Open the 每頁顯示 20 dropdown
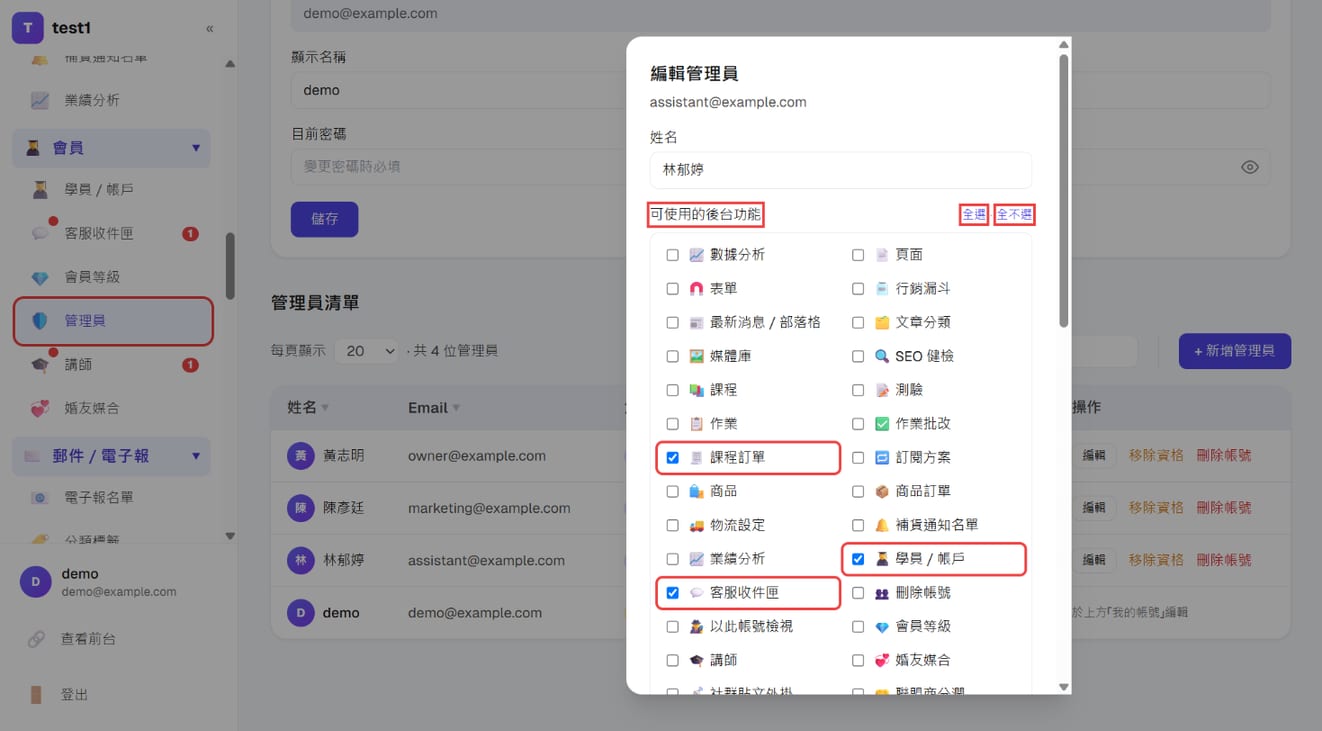Image resolution: width=1322 pixels, height=731 pixels. tap(366, 351)
